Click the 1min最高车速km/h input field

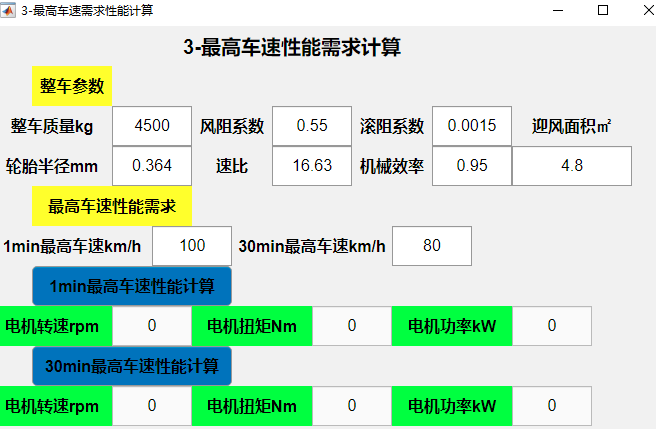click(x=192, y=246)
